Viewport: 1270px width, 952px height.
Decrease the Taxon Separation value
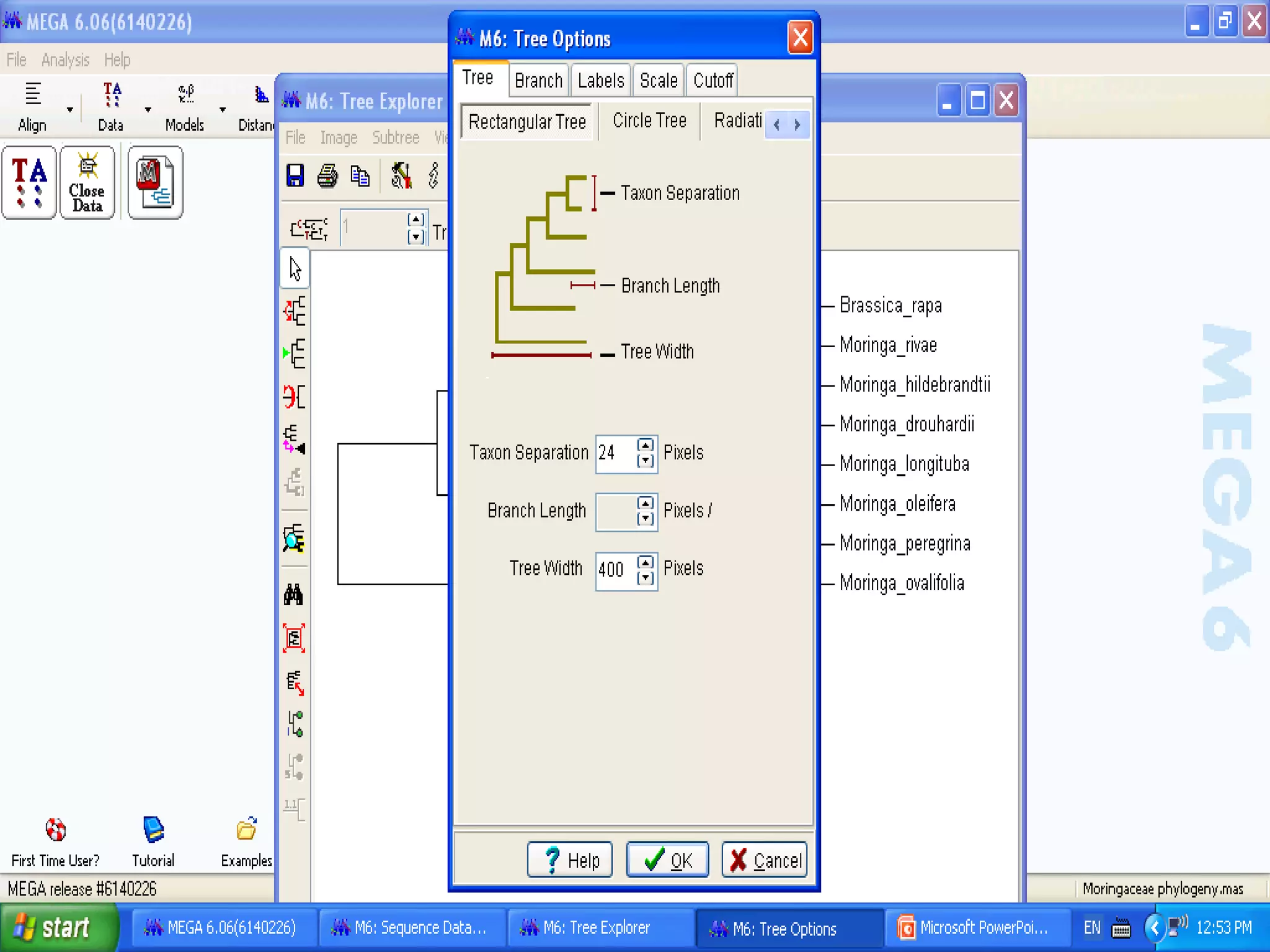[646, 461]
